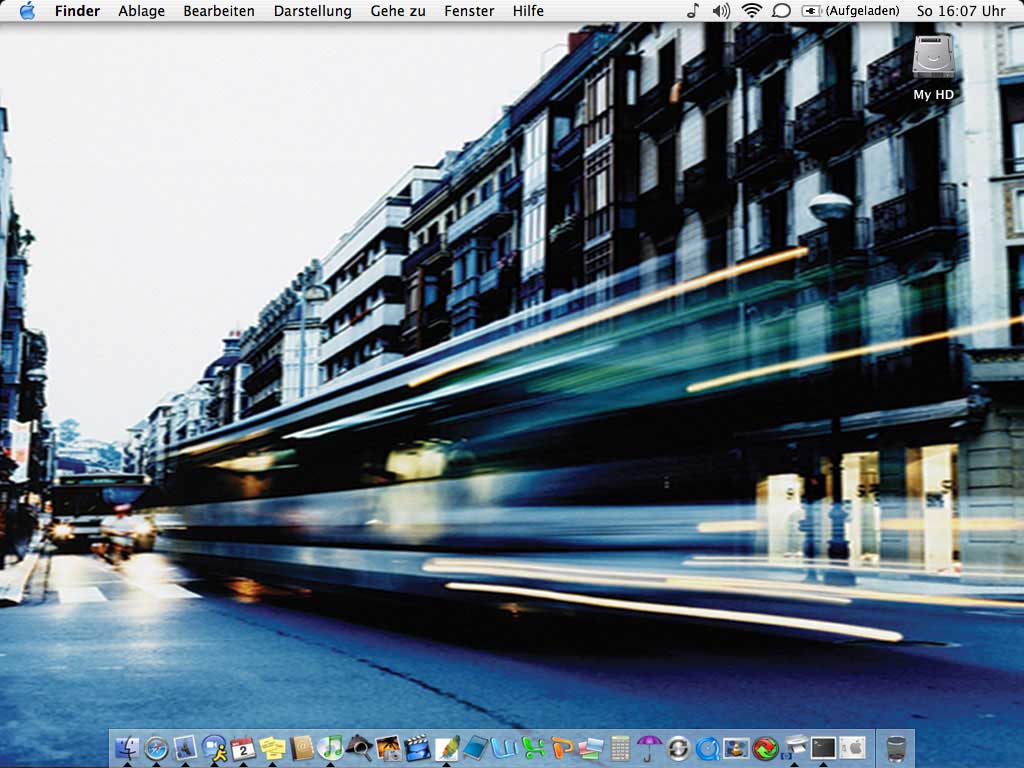Open the Hilfe menu

pyautogui.click(x=528, y=11)
